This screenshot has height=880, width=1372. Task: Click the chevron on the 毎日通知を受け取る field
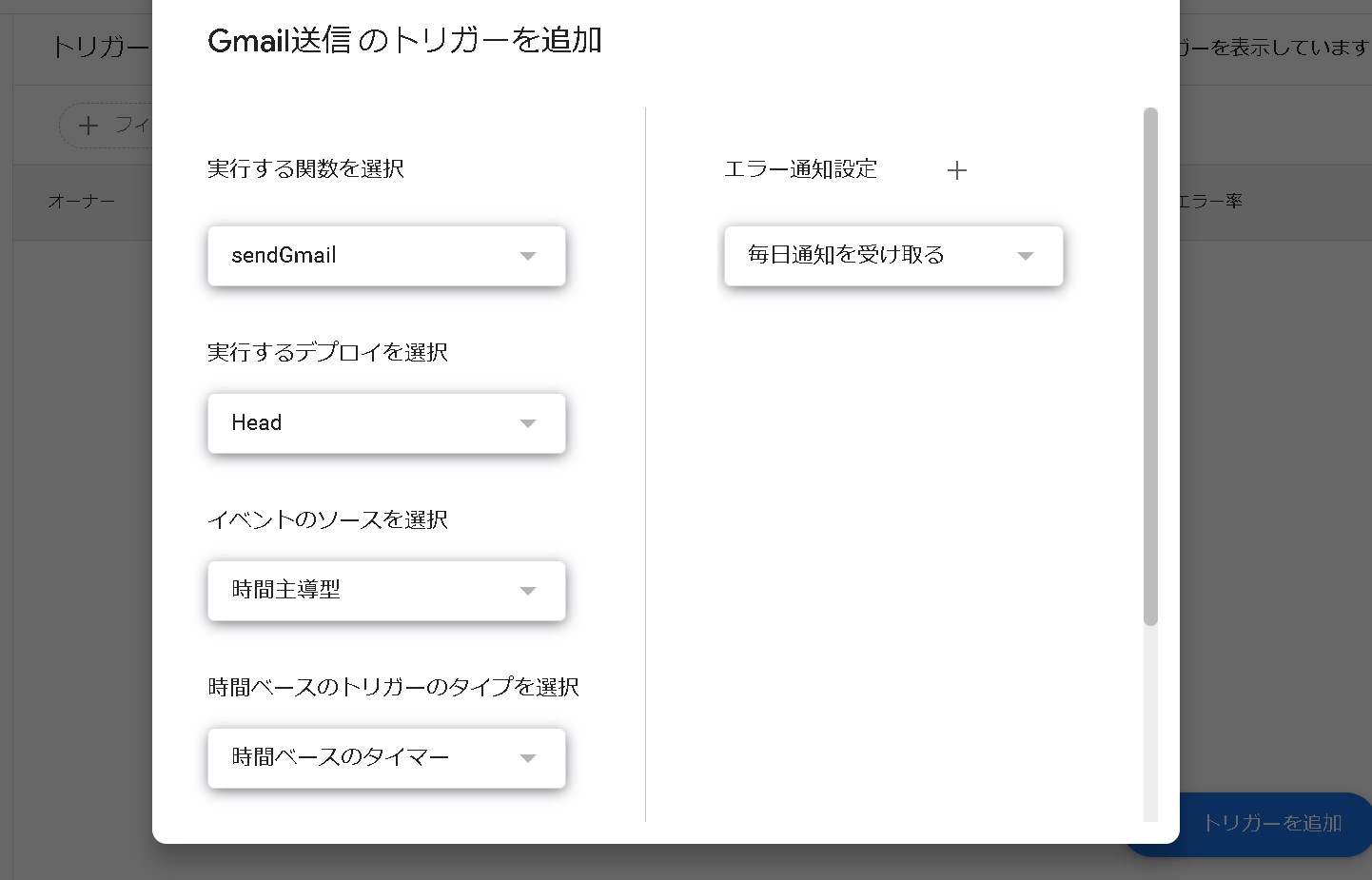pos(1025,255)
